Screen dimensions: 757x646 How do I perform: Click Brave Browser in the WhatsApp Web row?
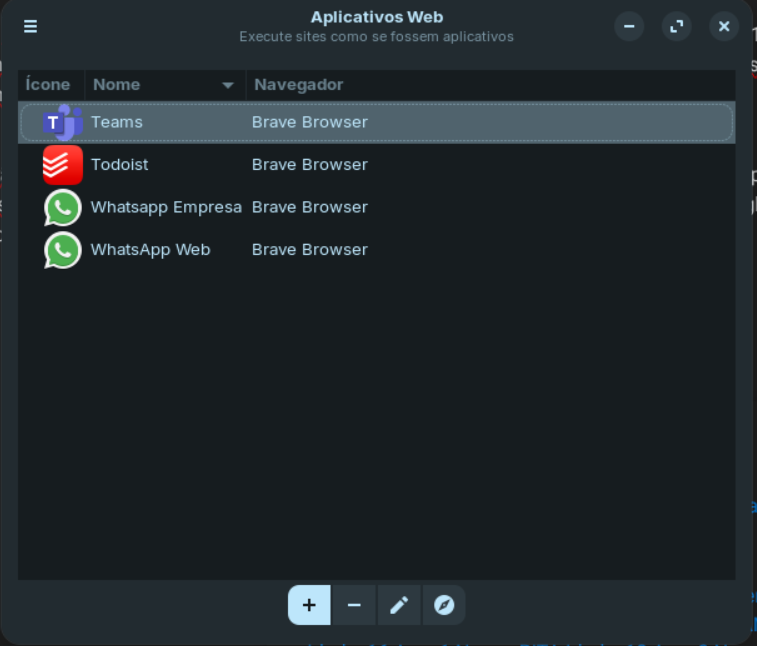point(310,250)
